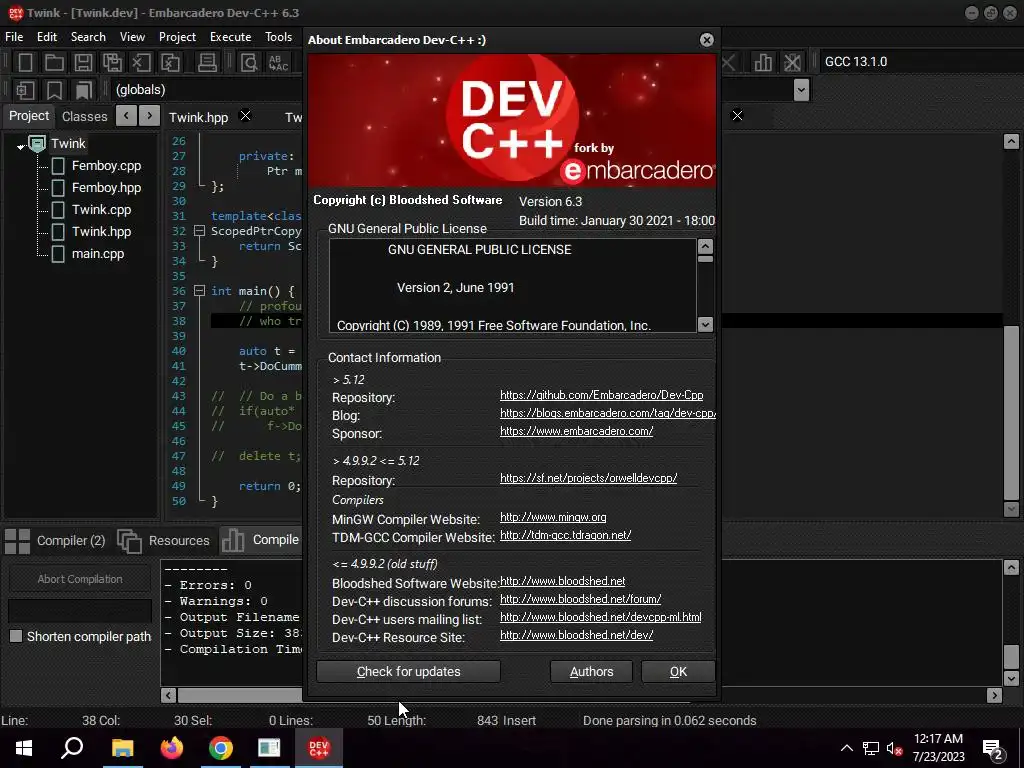Click the license scrollbar up arrow
This screenshot has height=768, width=1024.
705,247
